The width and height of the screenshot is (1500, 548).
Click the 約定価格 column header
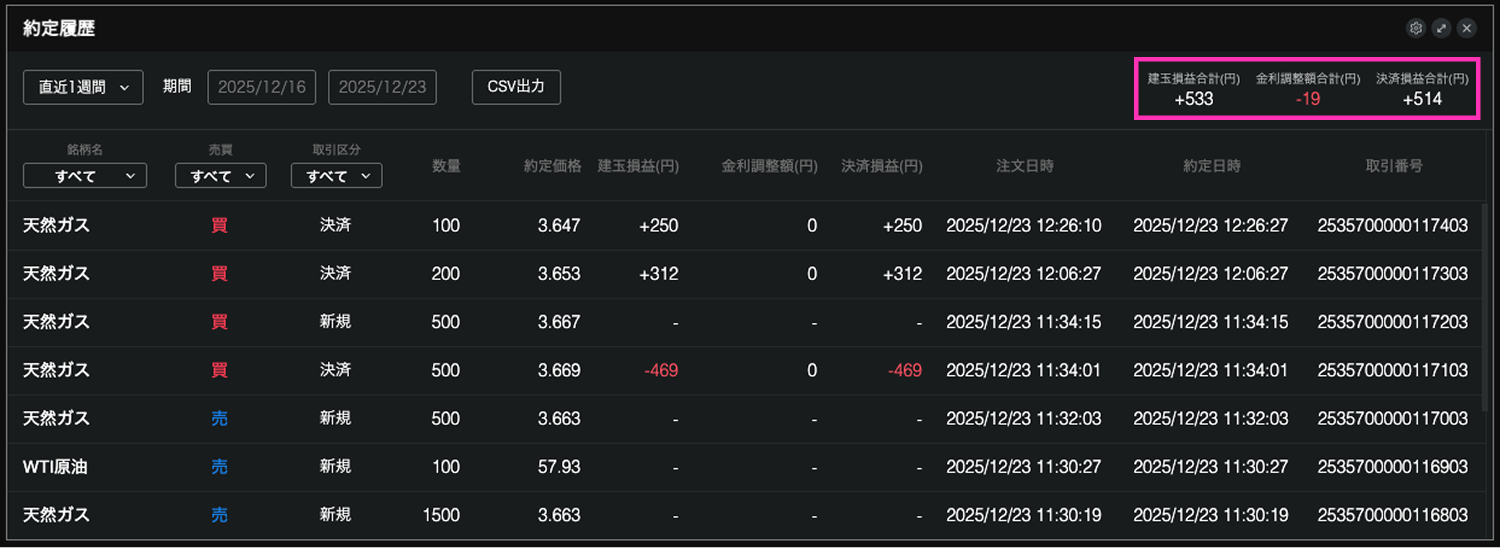552,166
